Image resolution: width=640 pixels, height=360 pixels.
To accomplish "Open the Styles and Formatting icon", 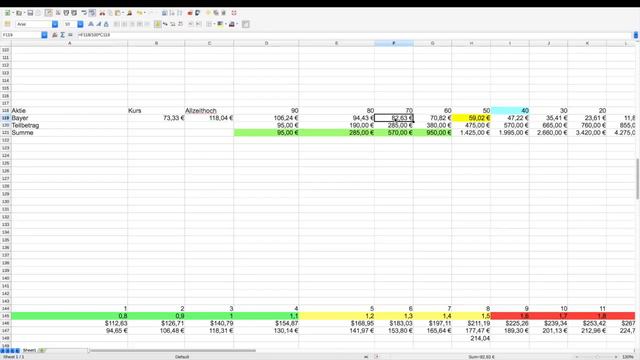I will pyautogui.click(x=7, y=24).
